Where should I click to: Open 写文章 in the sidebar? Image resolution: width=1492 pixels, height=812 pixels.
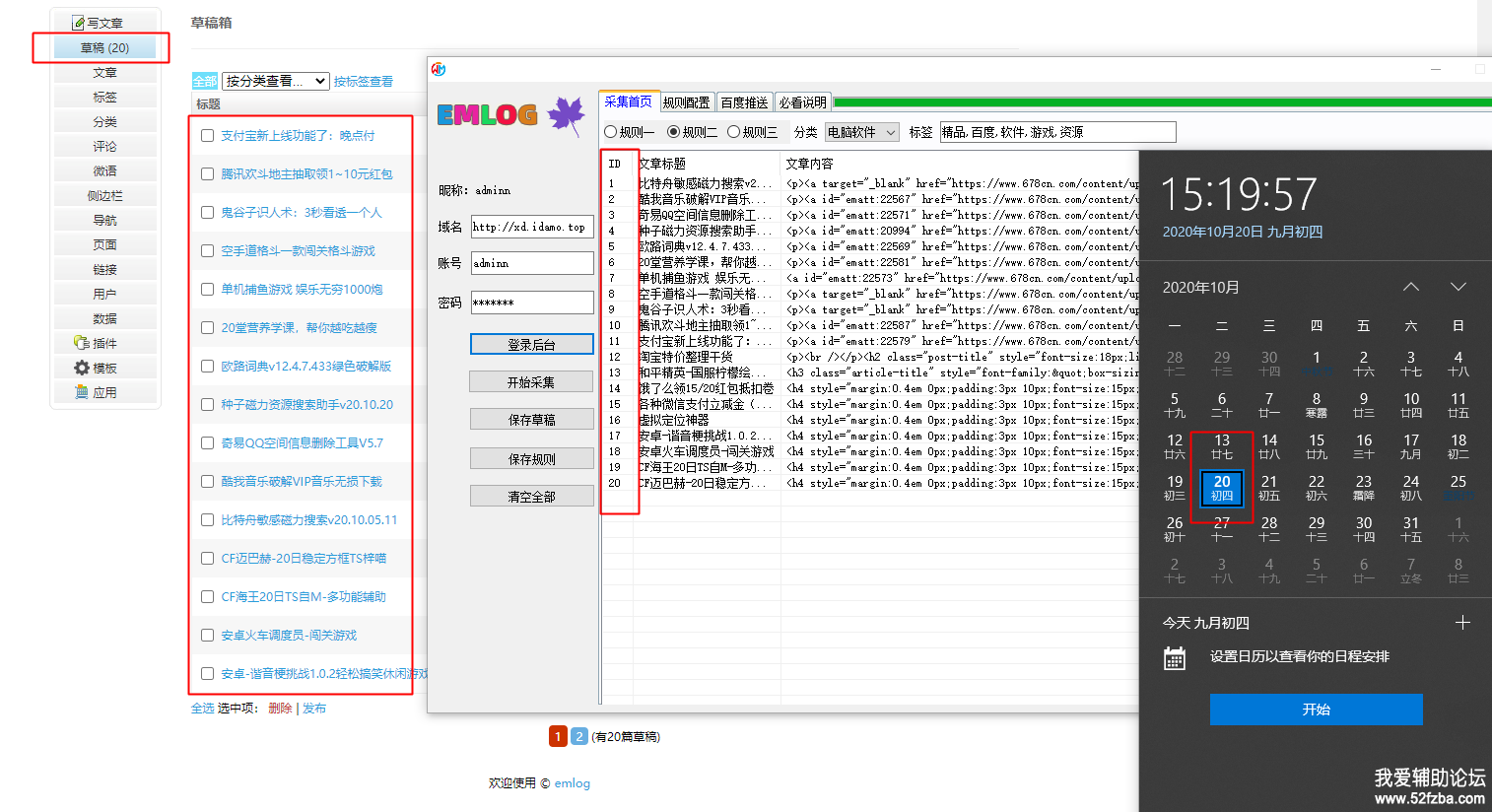[x=104, y=23]
